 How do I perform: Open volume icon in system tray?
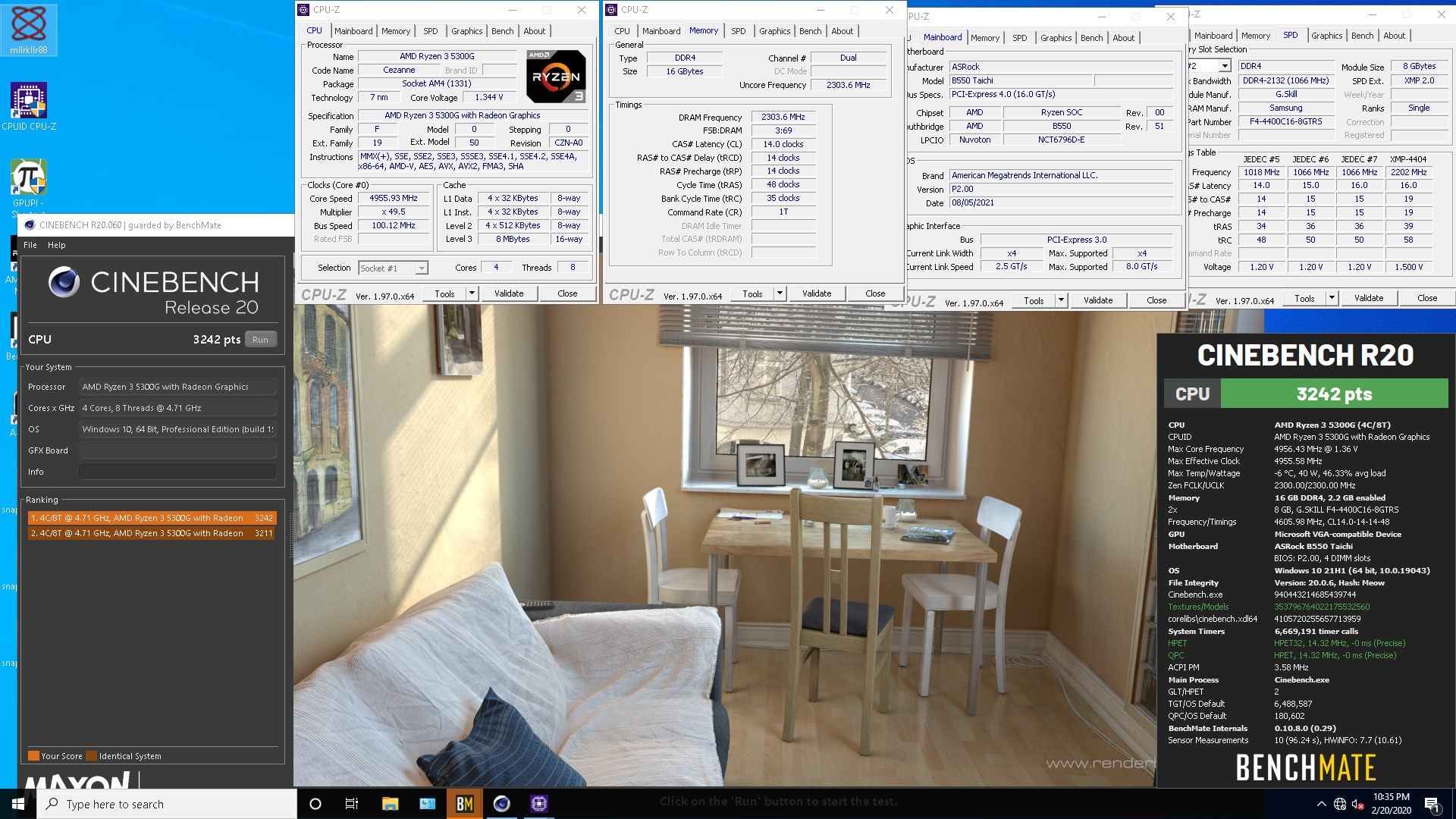point(1357,804)
